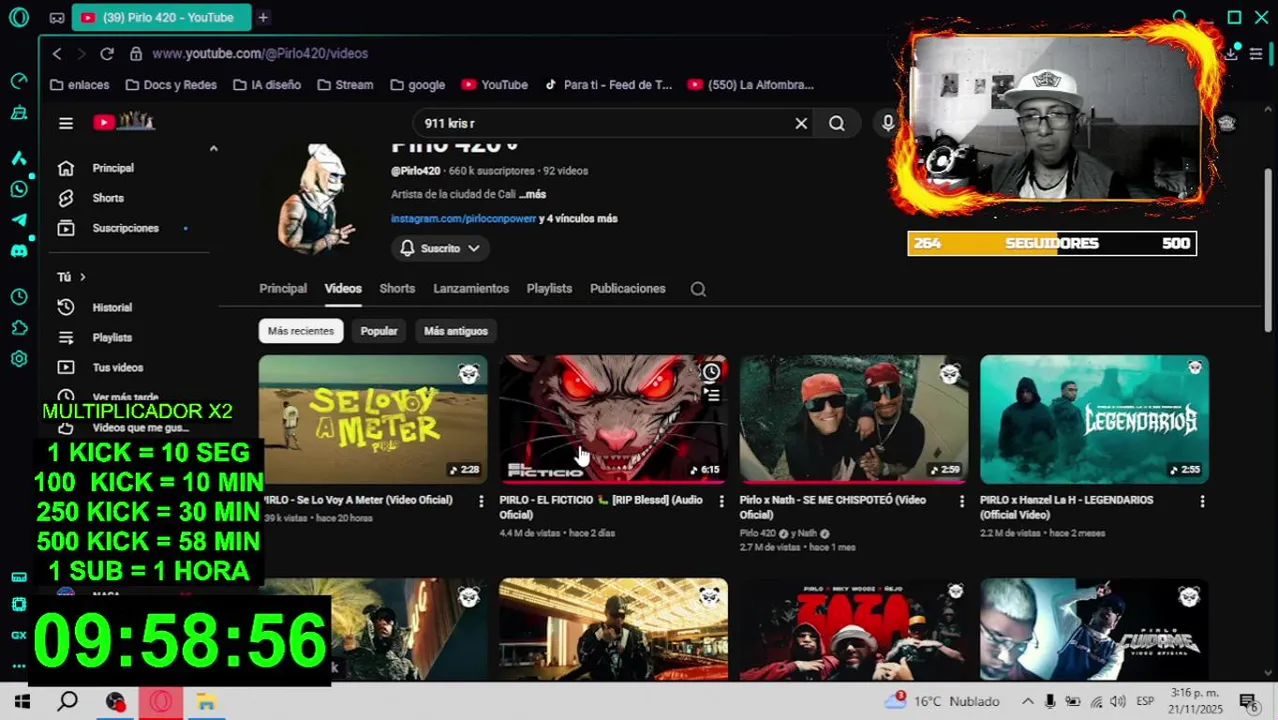The width and height of the screenshot is (1278, 720).
Task: Go to YouTube home via the logo
Action: (124, 122)
